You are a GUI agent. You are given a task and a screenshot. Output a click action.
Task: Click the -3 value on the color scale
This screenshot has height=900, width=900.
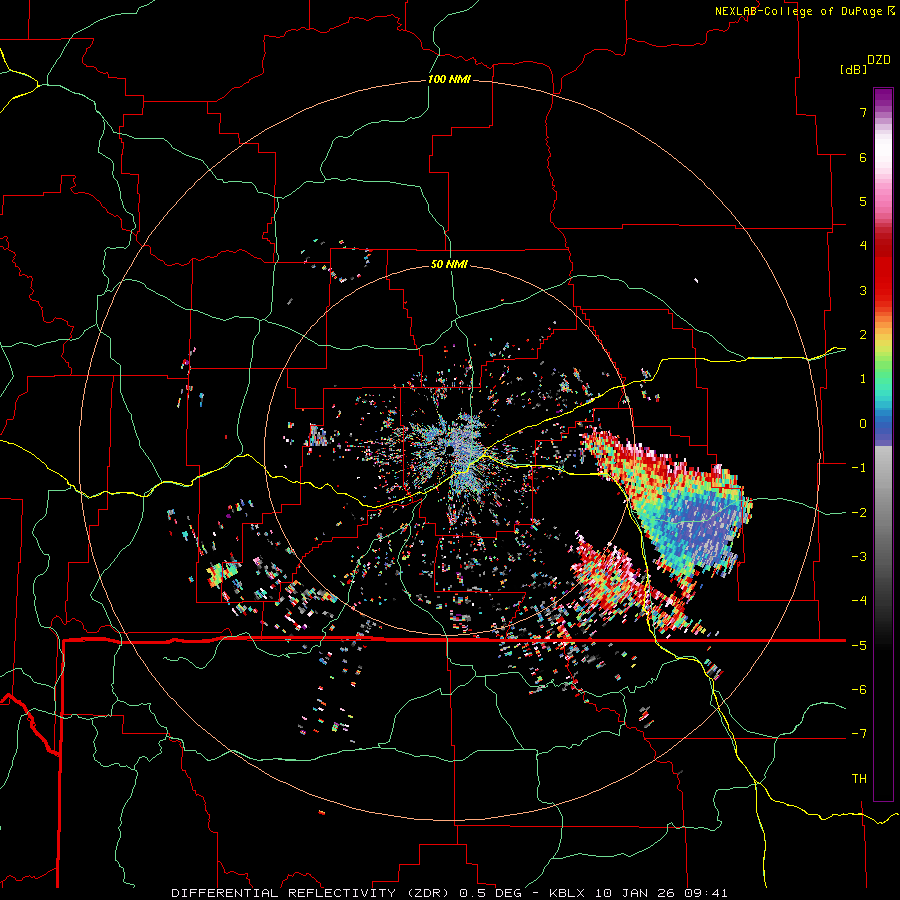[859, 557]
